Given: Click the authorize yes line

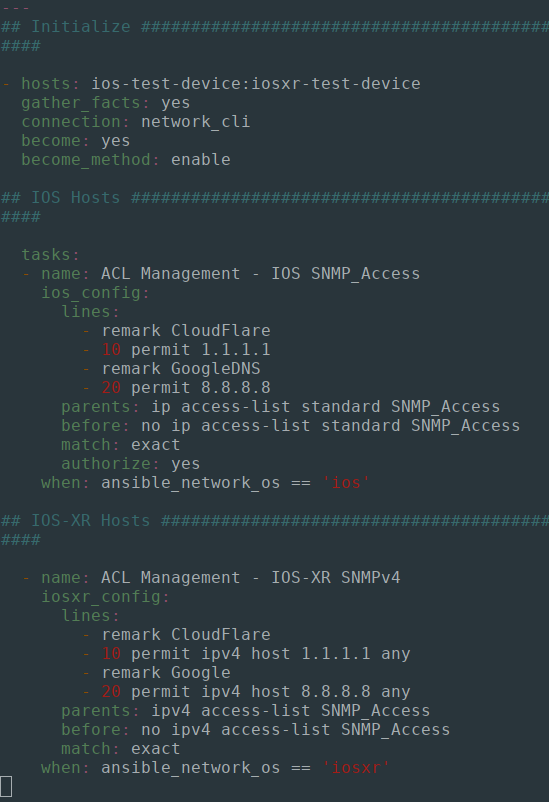Looking at the screenshot, I should tap(130, 464).
